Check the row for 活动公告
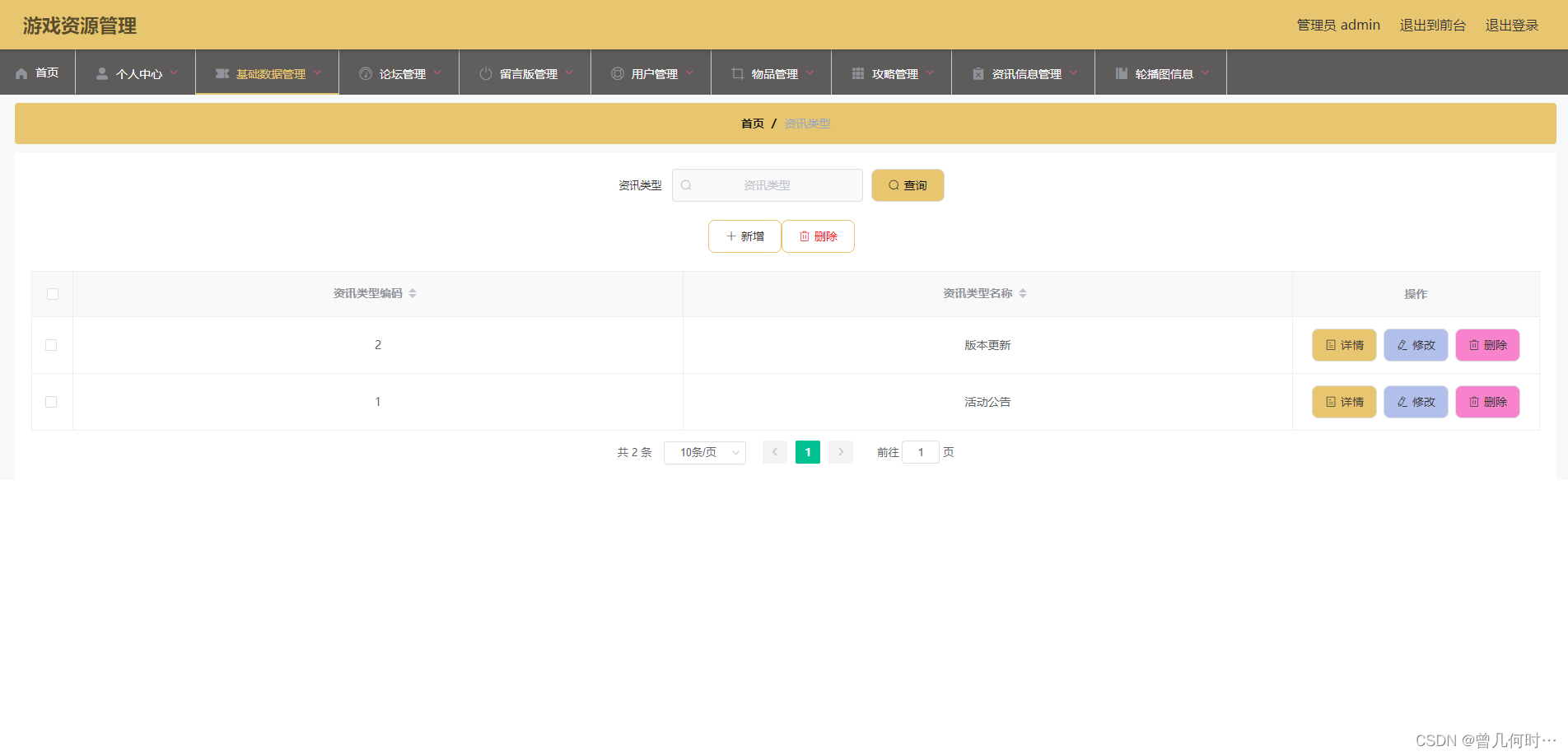 [51, 402]
